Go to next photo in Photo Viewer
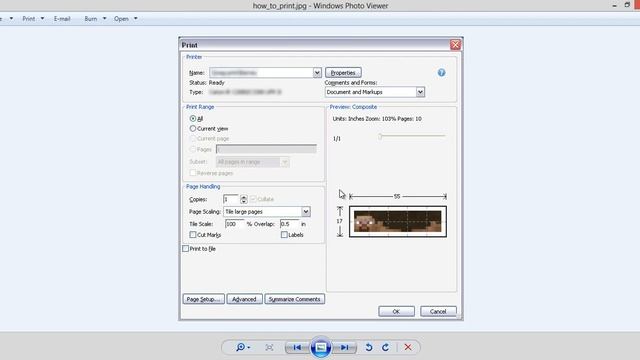 345,347
